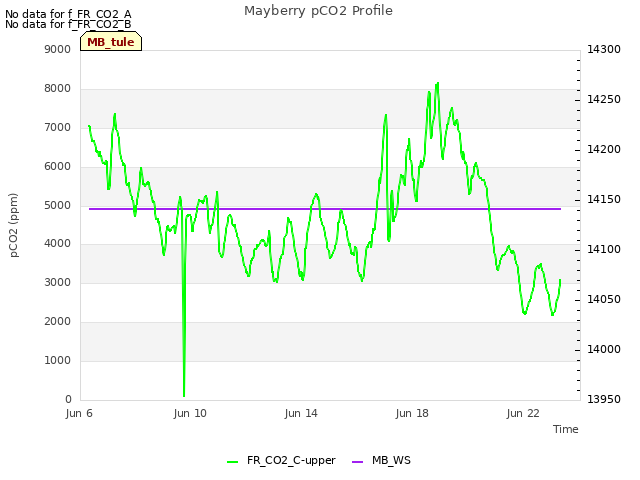Click the 13950 right axis value

coord(604,399)
